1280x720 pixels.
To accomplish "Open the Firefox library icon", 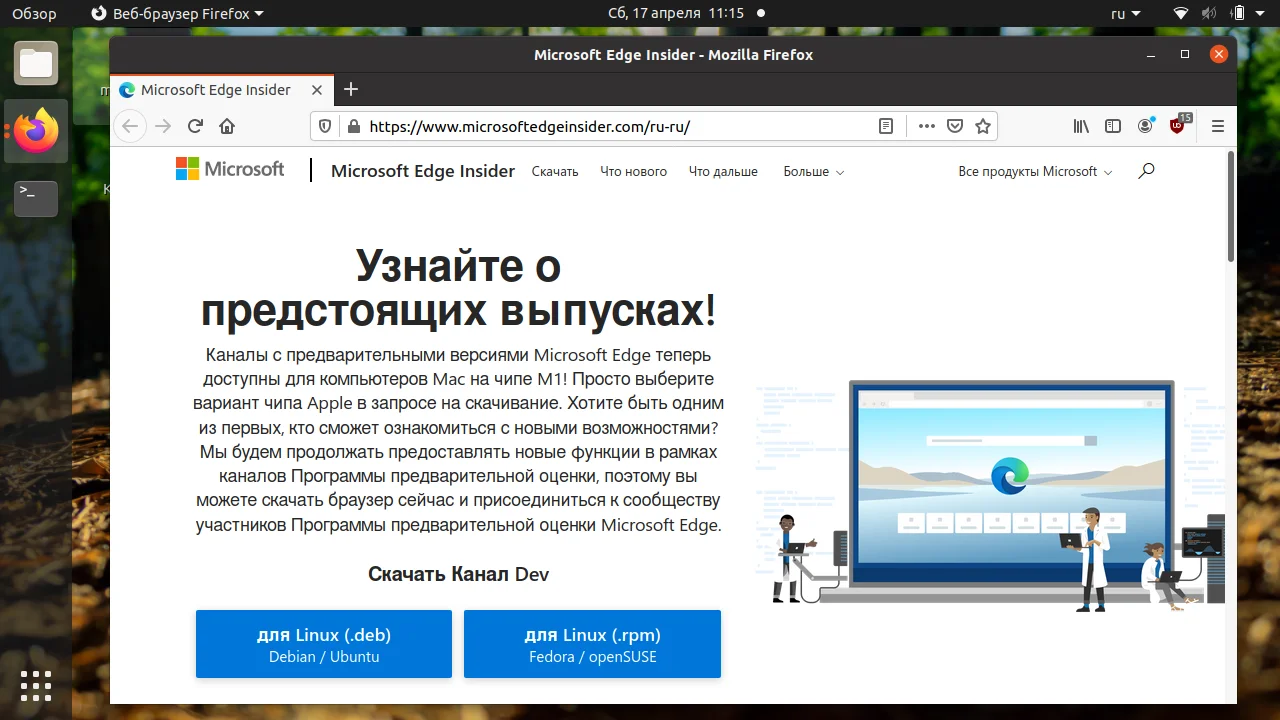I will tap(1081, 126).
